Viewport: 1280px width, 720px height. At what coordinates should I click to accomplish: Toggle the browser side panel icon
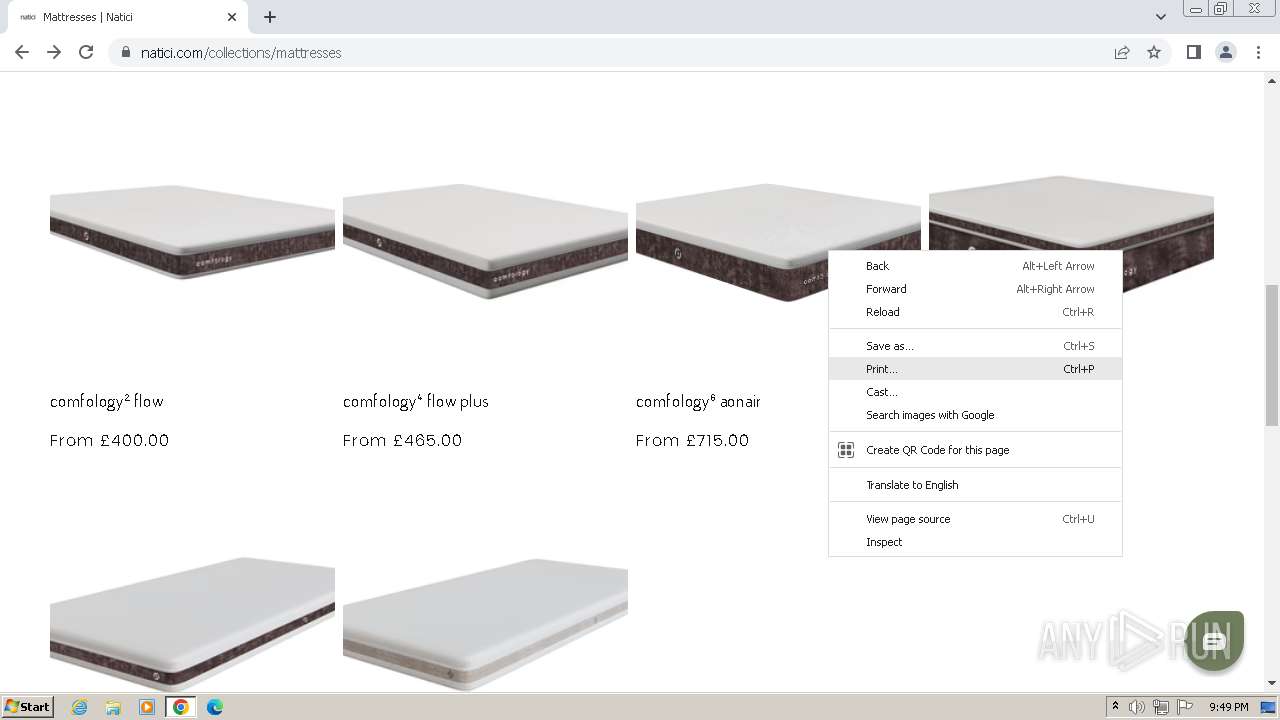(x=1193, y=52)
